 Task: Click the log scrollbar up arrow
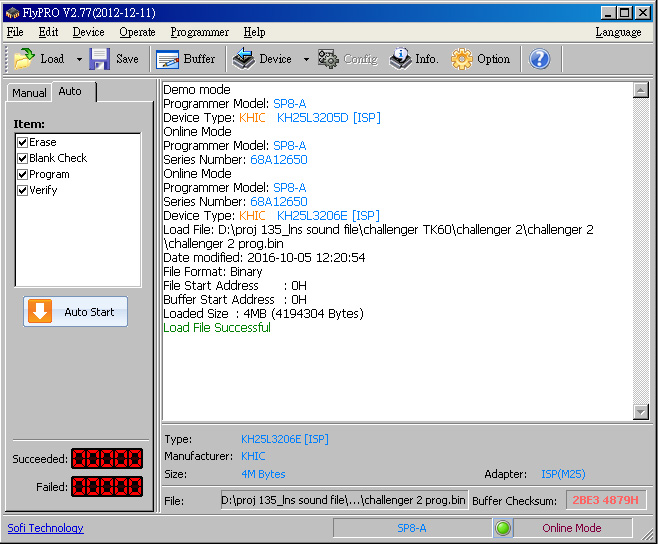coord(641,90)
